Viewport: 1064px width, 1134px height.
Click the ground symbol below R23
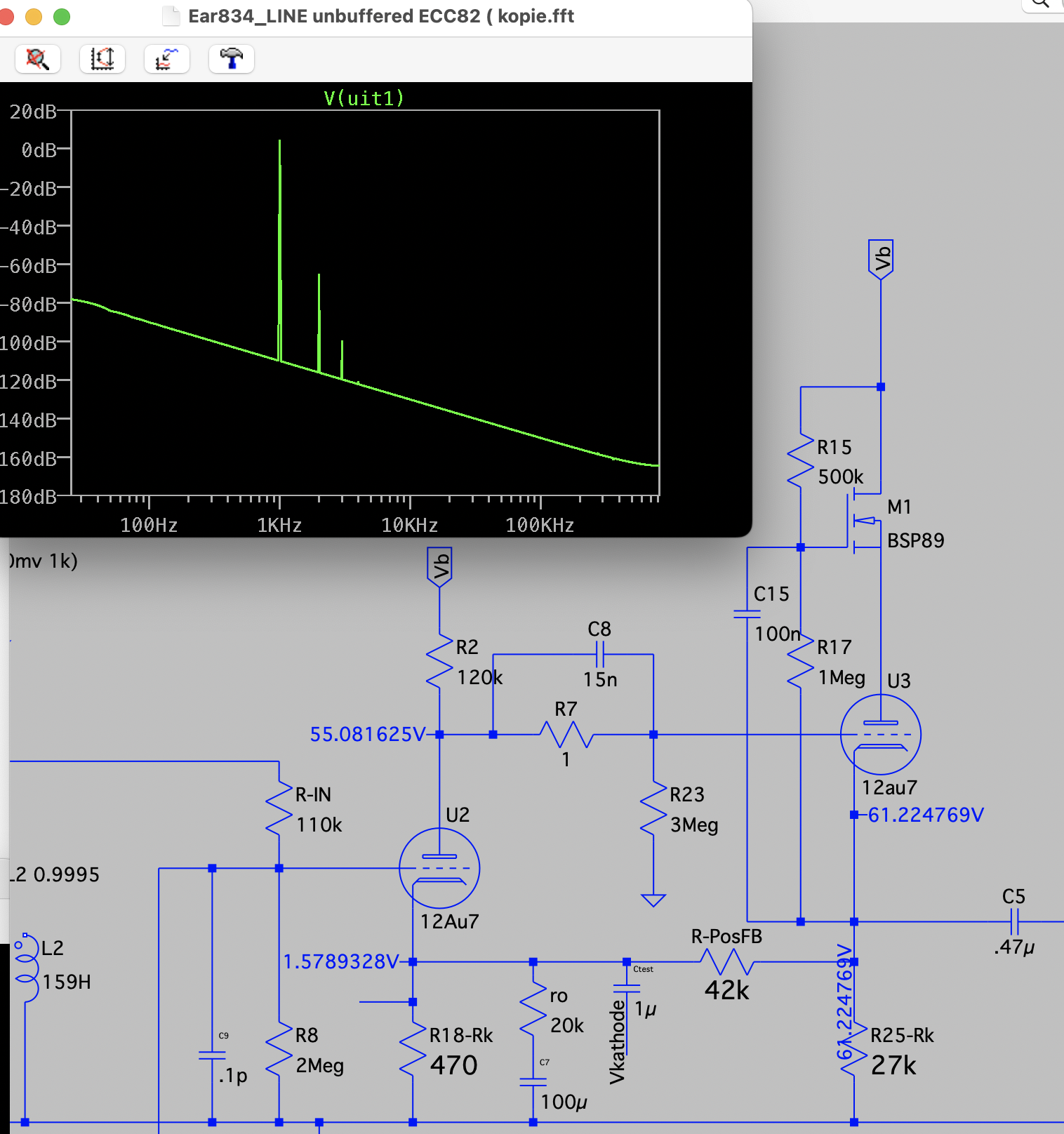coord(653,900)
